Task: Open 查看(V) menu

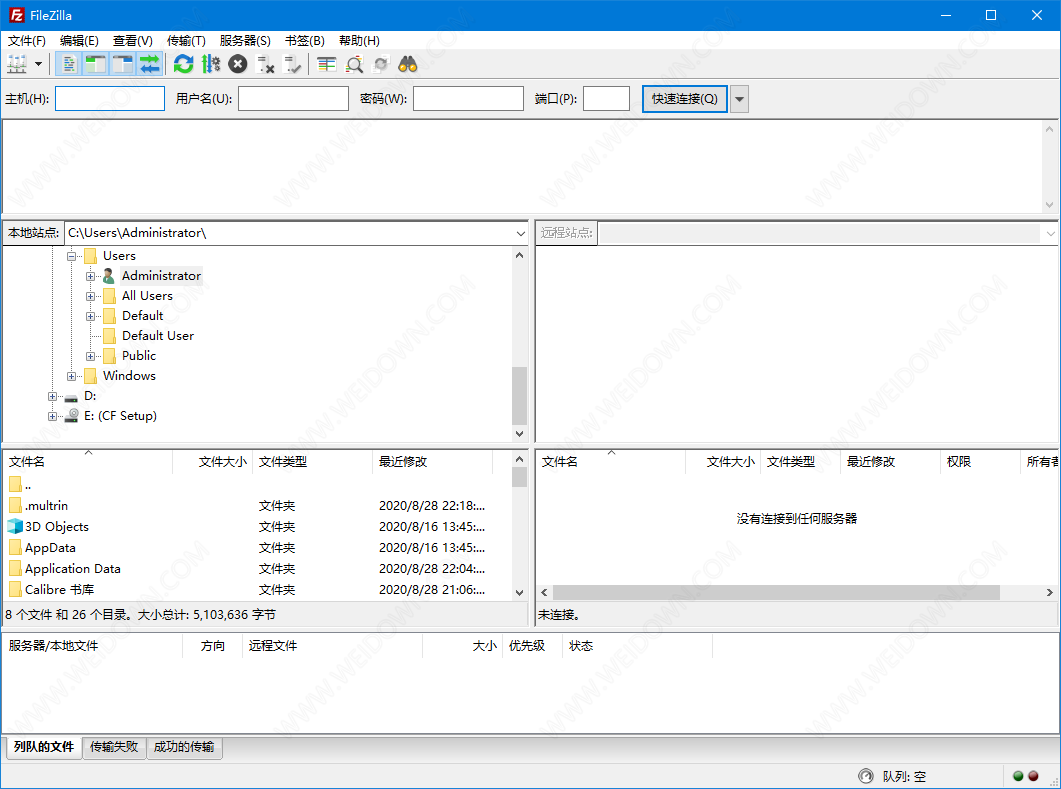Action: coord(133,41)
